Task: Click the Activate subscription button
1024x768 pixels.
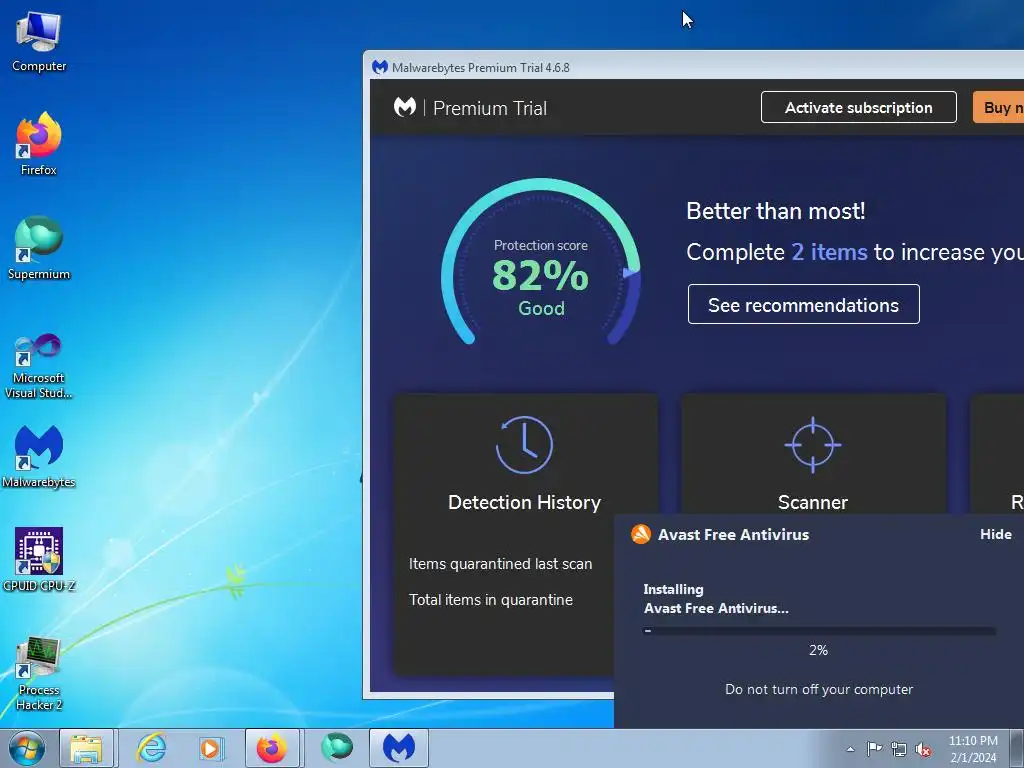Action: tap(859, 107)
